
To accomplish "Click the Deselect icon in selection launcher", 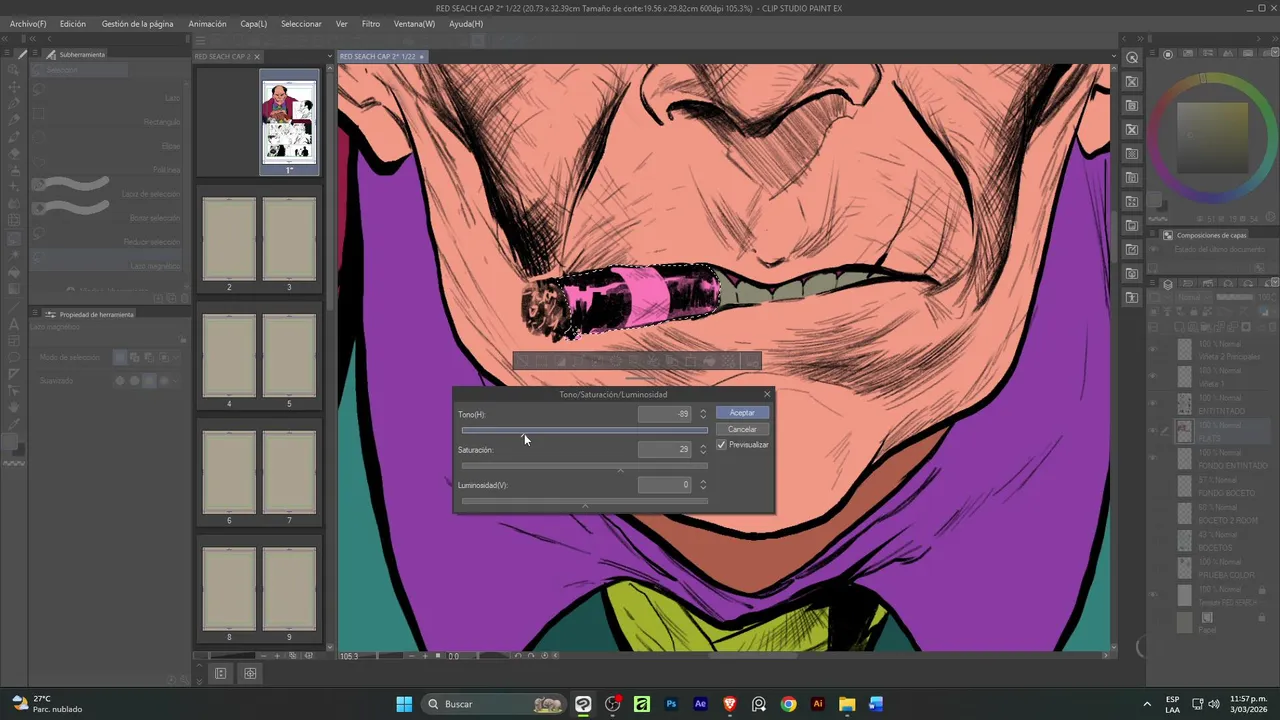I will tap(523, 361).
